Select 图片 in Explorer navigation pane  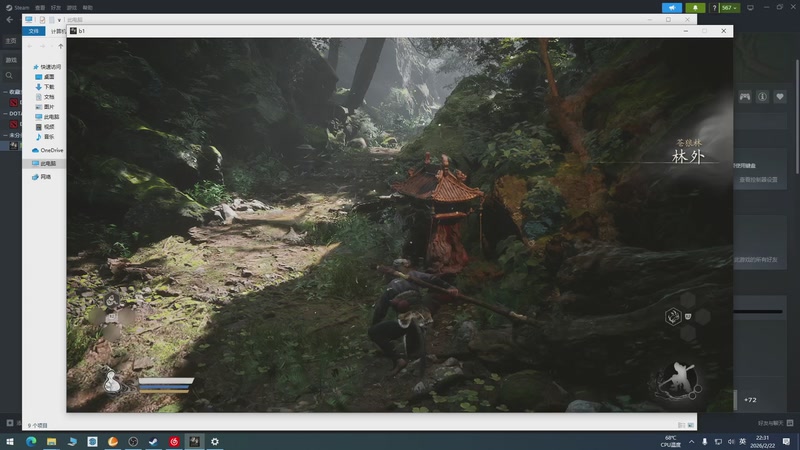[x=45, y=107]
